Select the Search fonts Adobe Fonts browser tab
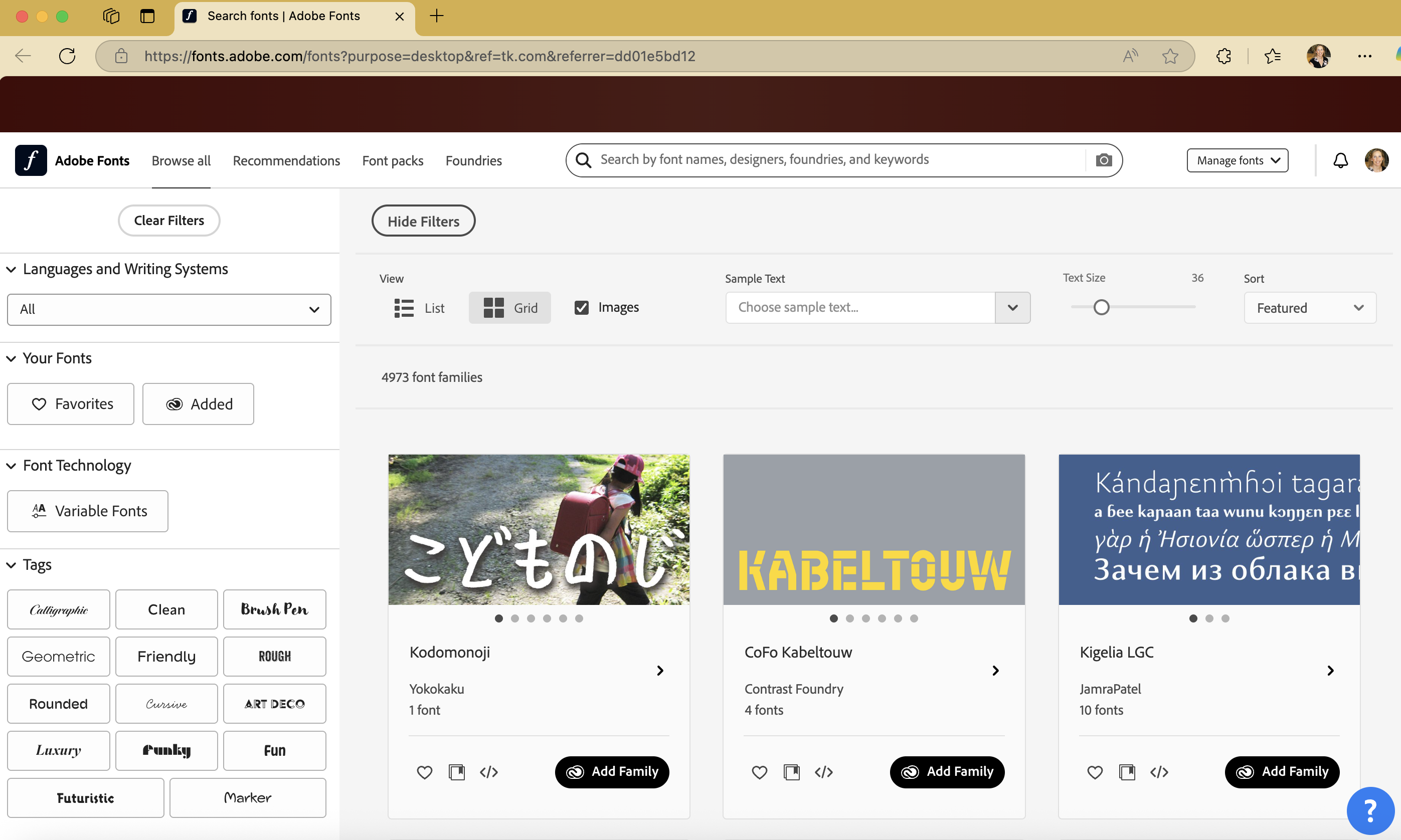 point(293,16)
